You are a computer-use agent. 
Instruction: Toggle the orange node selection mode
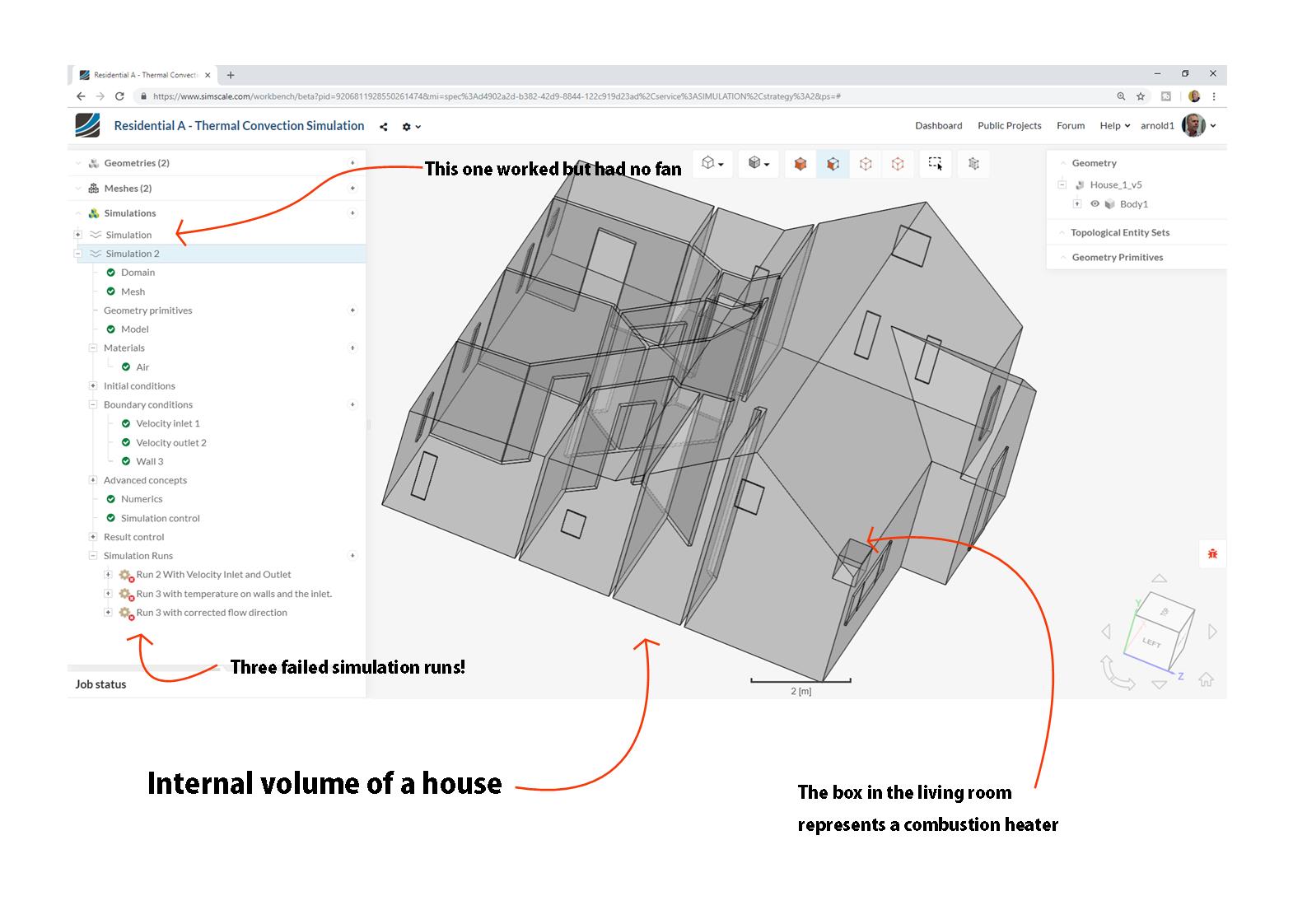coord(898,164)
